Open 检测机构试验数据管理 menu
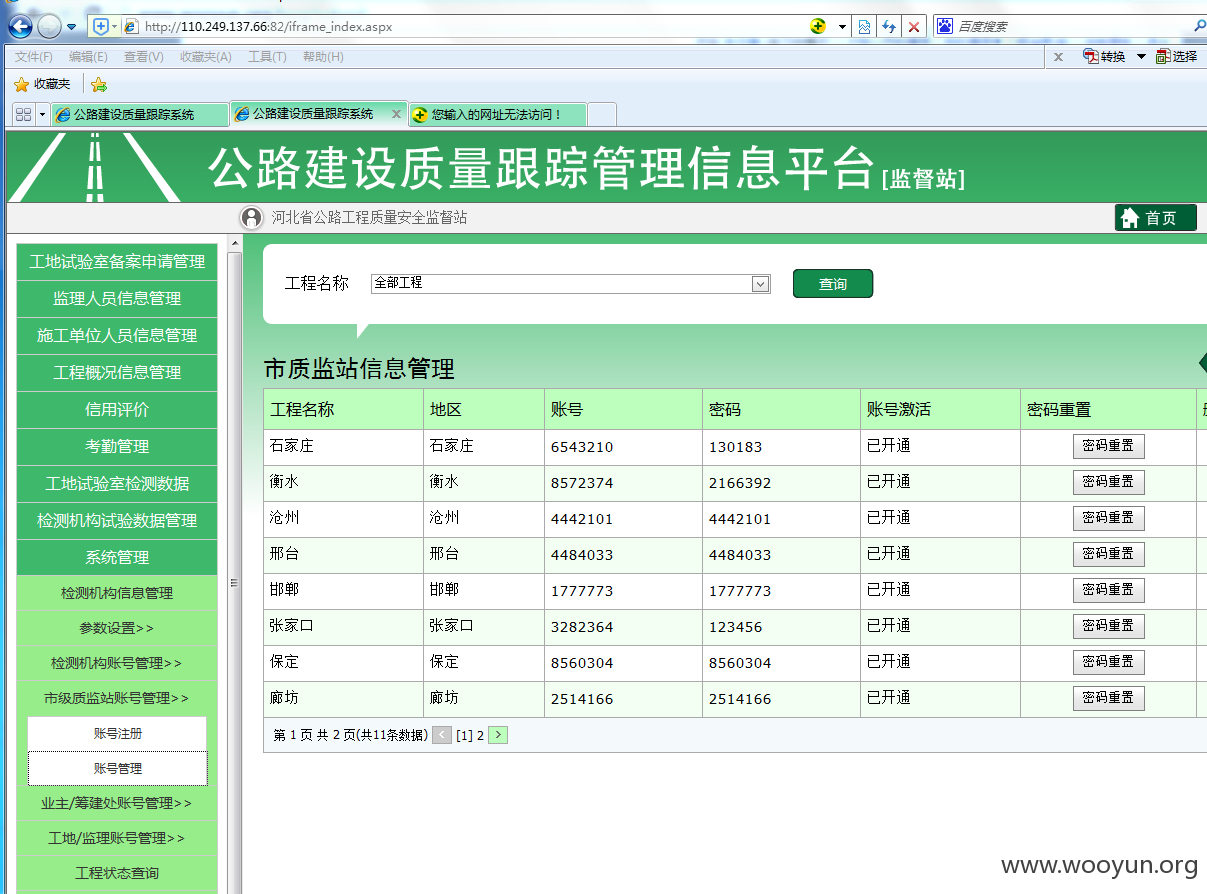Screen dimensions: 1207x894 [117, 521]
